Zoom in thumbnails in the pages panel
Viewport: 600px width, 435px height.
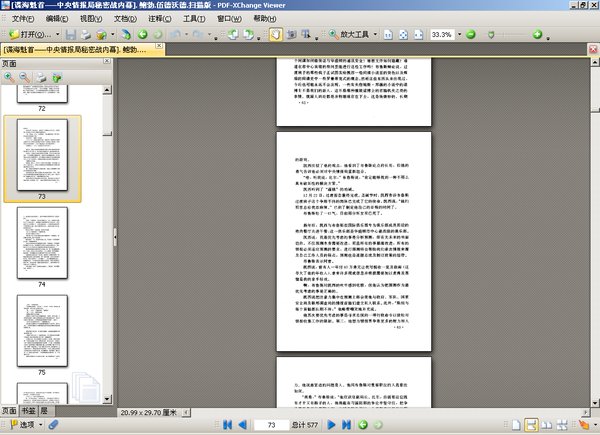tap(9, 76)
